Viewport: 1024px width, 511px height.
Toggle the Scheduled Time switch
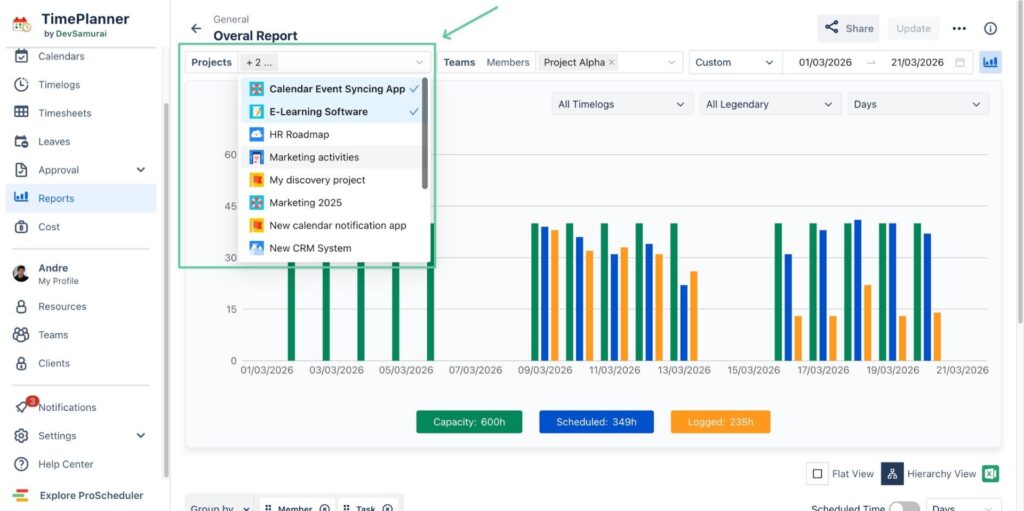(904, 508)
